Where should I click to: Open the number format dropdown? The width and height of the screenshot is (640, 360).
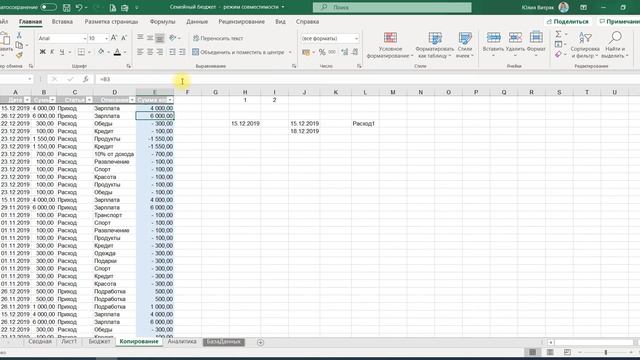click(x=356, y=38)
